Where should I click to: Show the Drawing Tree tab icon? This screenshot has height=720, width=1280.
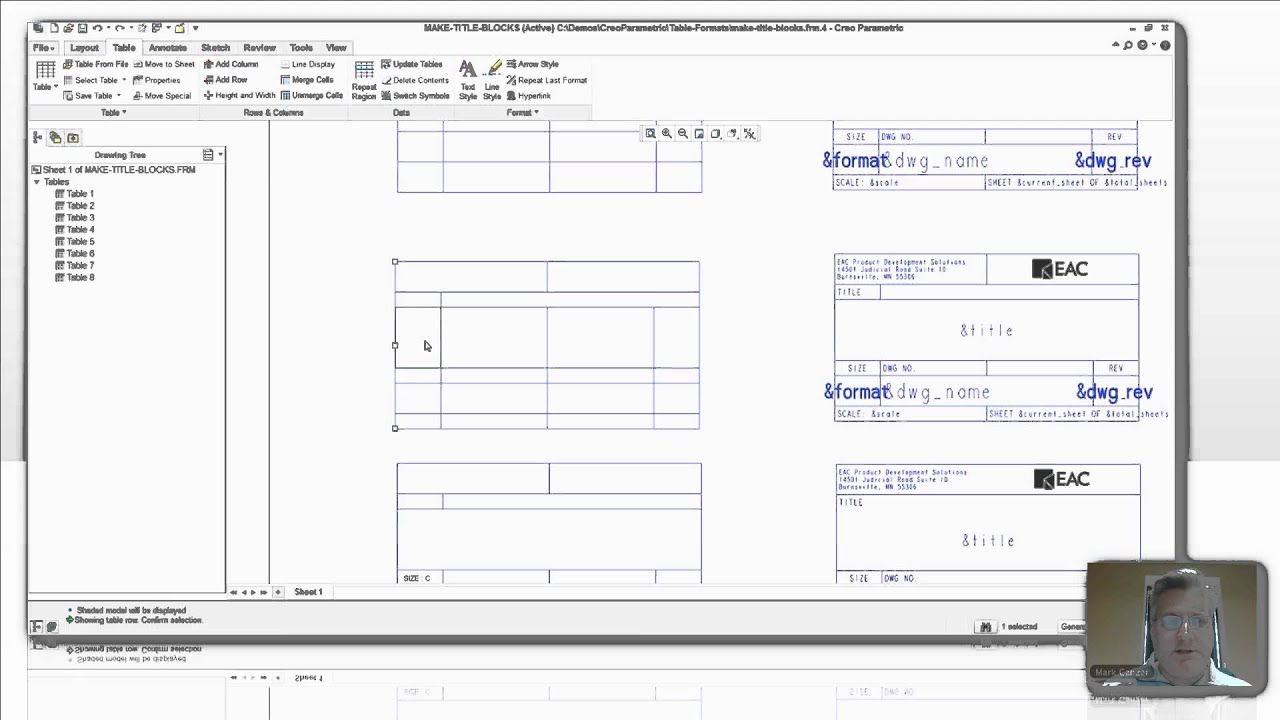(38, 137)
